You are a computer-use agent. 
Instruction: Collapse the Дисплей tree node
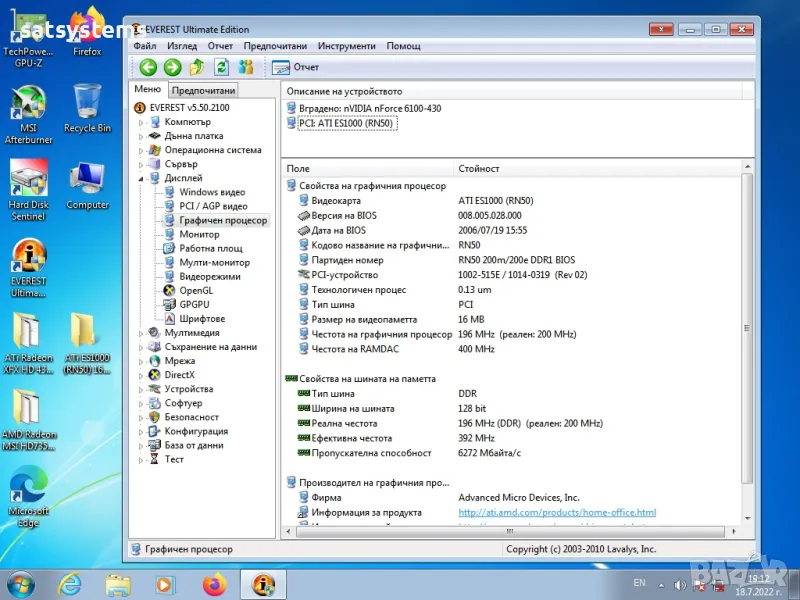pos(141,178)
